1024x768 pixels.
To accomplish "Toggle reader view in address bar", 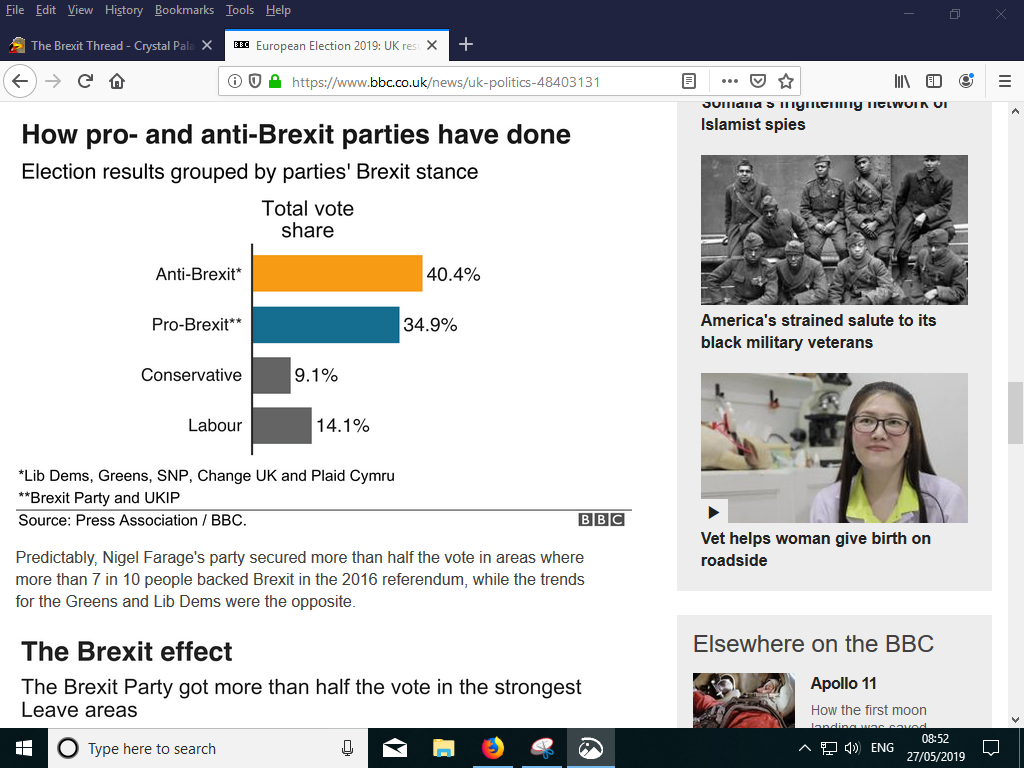I will 689,82.
